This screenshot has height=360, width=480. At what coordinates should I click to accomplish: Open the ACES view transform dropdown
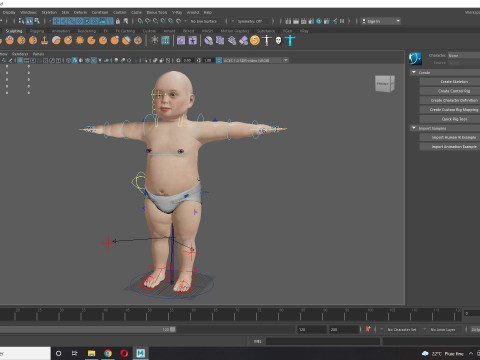click(x=256, y=60)
